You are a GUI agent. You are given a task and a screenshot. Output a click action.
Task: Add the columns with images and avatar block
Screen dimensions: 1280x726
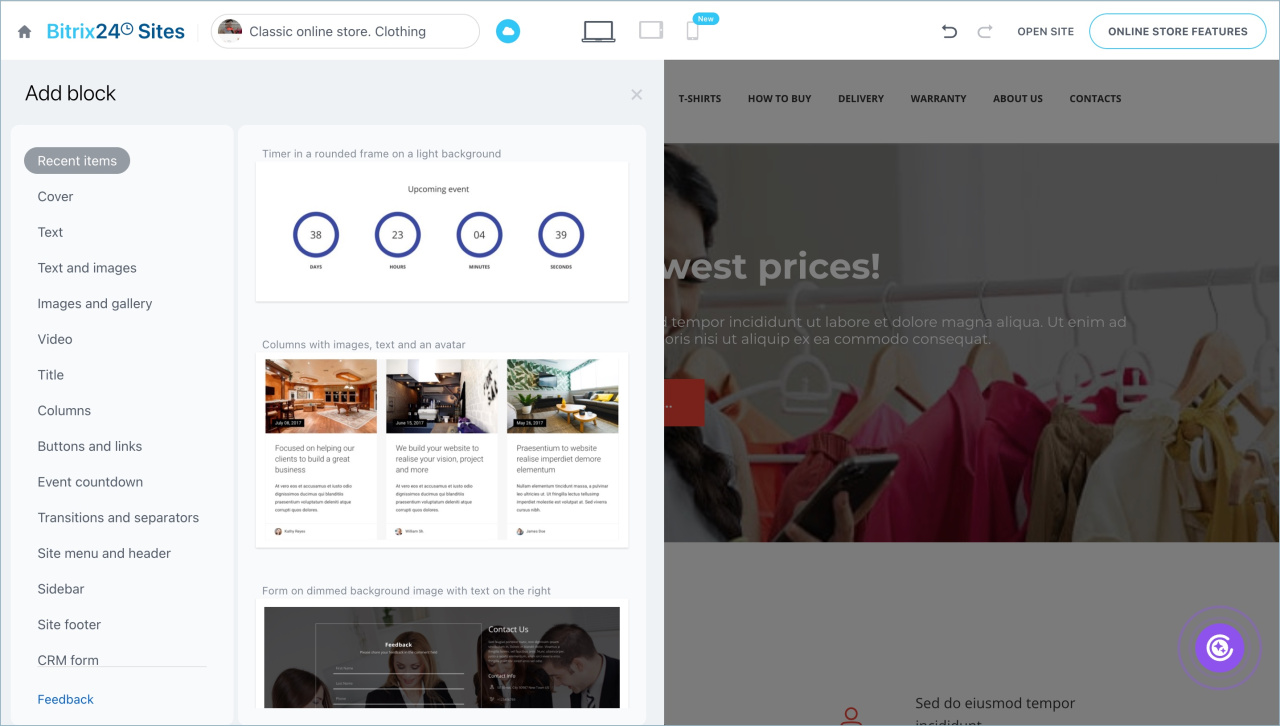point(442,449)
